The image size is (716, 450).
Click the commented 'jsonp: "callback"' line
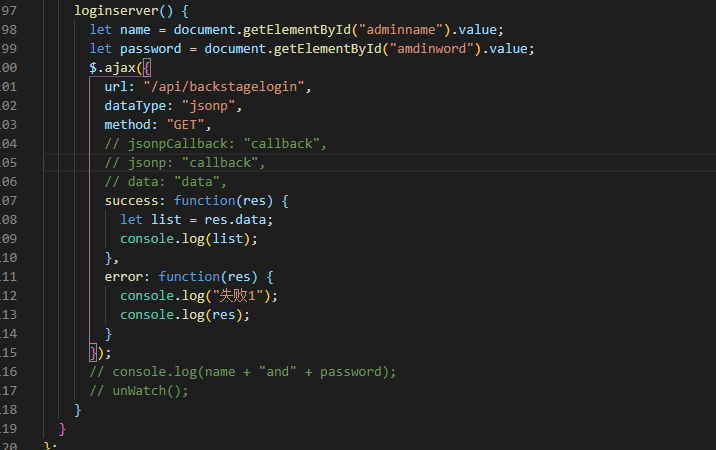pyautogui.click(x=185, y=163)
